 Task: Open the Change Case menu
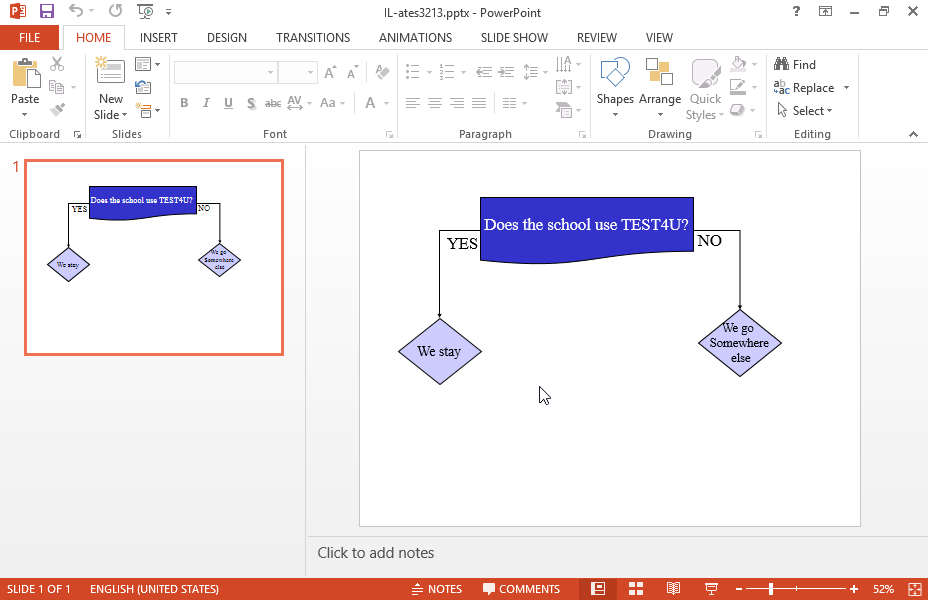[x=332, y=103]
